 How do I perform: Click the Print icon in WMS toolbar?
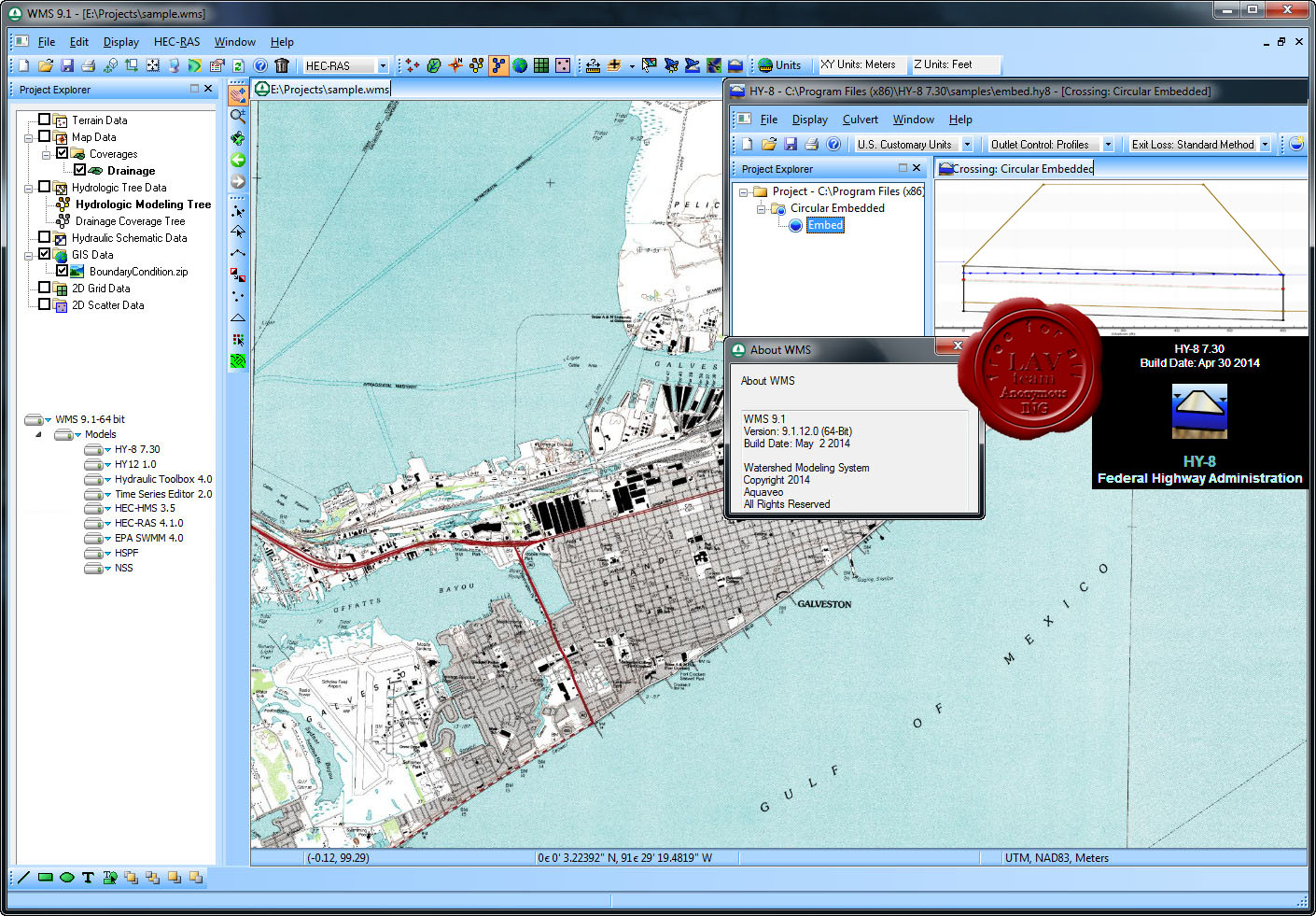(89, 65)
